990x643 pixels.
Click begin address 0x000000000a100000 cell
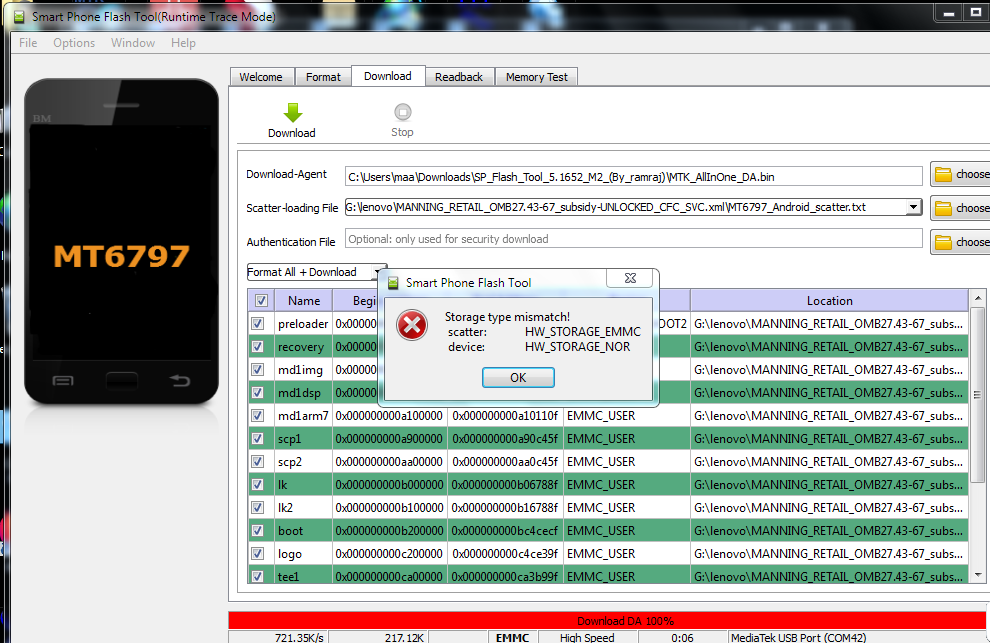[389, 416]
